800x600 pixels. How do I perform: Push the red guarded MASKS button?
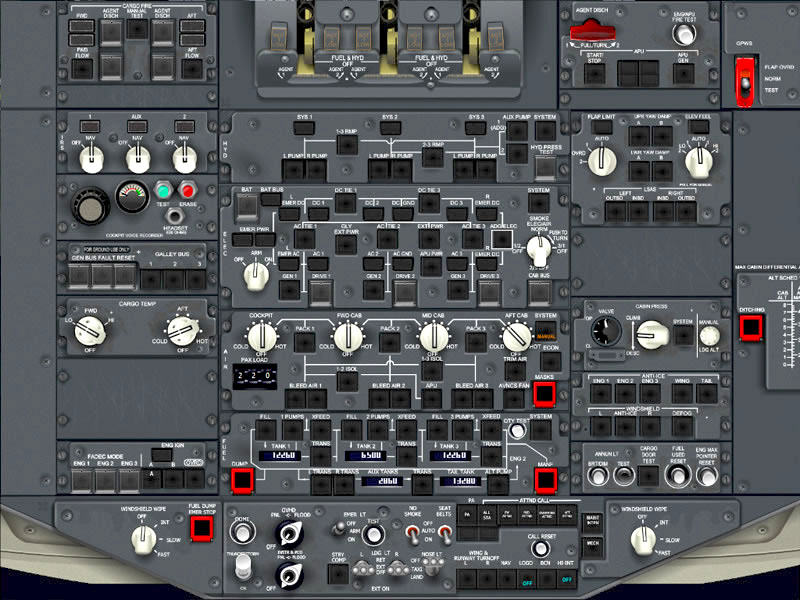pyautogui.click(x=544, y=393)
